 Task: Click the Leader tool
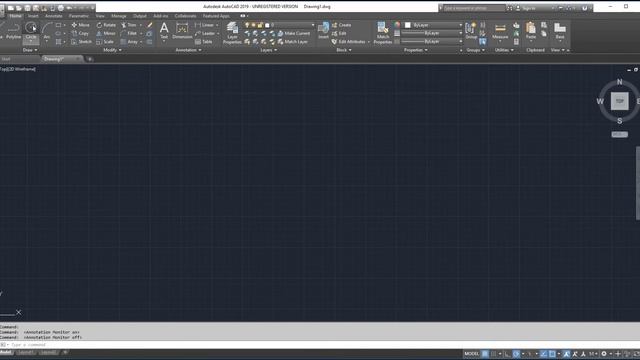[x=205, y=33]
